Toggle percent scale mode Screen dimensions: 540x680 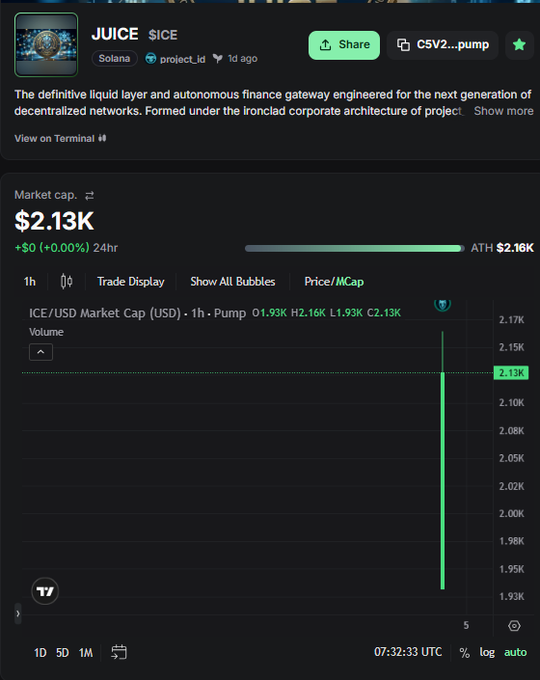(465, 653)
